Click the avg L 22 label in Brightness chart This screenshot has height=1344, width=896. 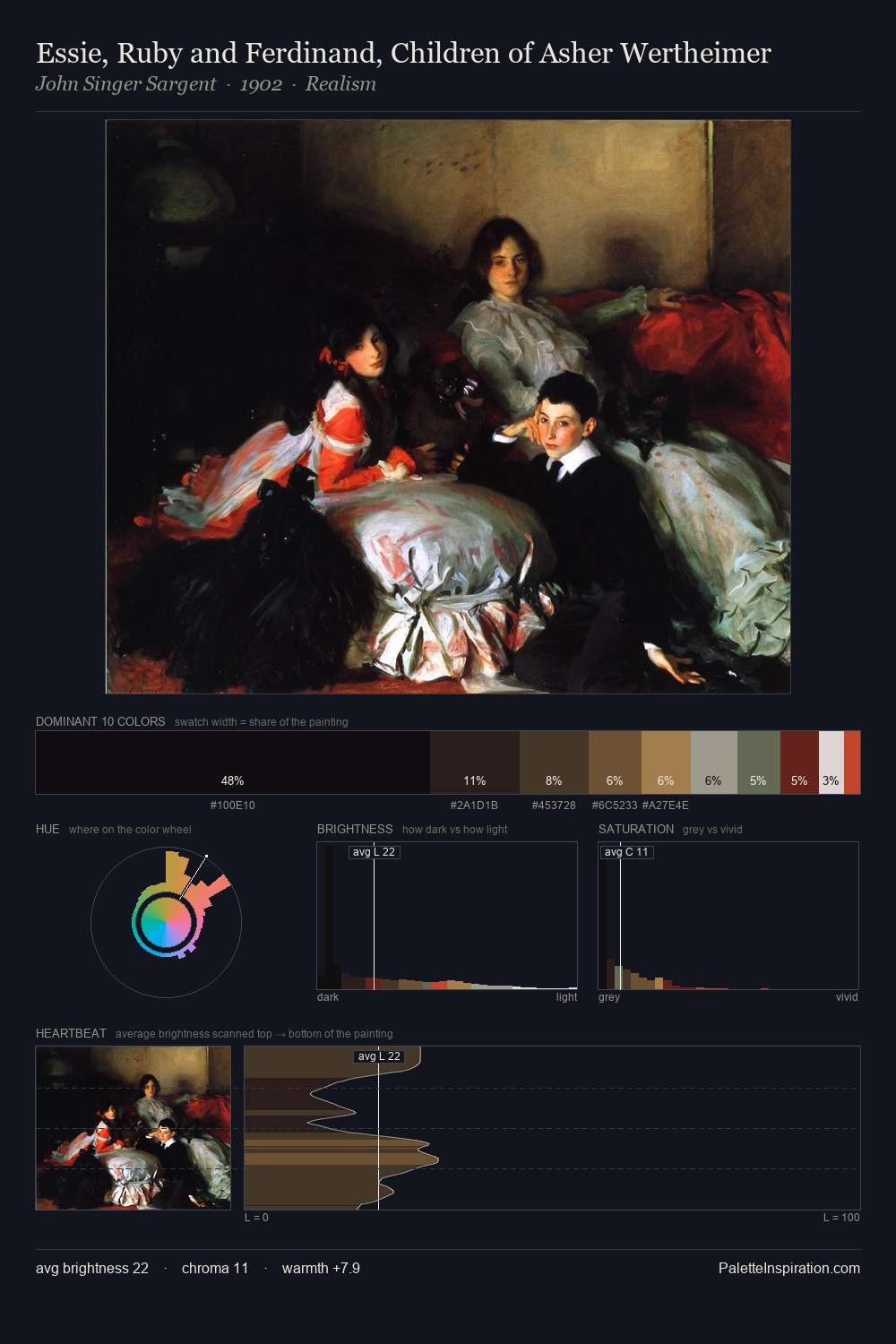point(374,852)
